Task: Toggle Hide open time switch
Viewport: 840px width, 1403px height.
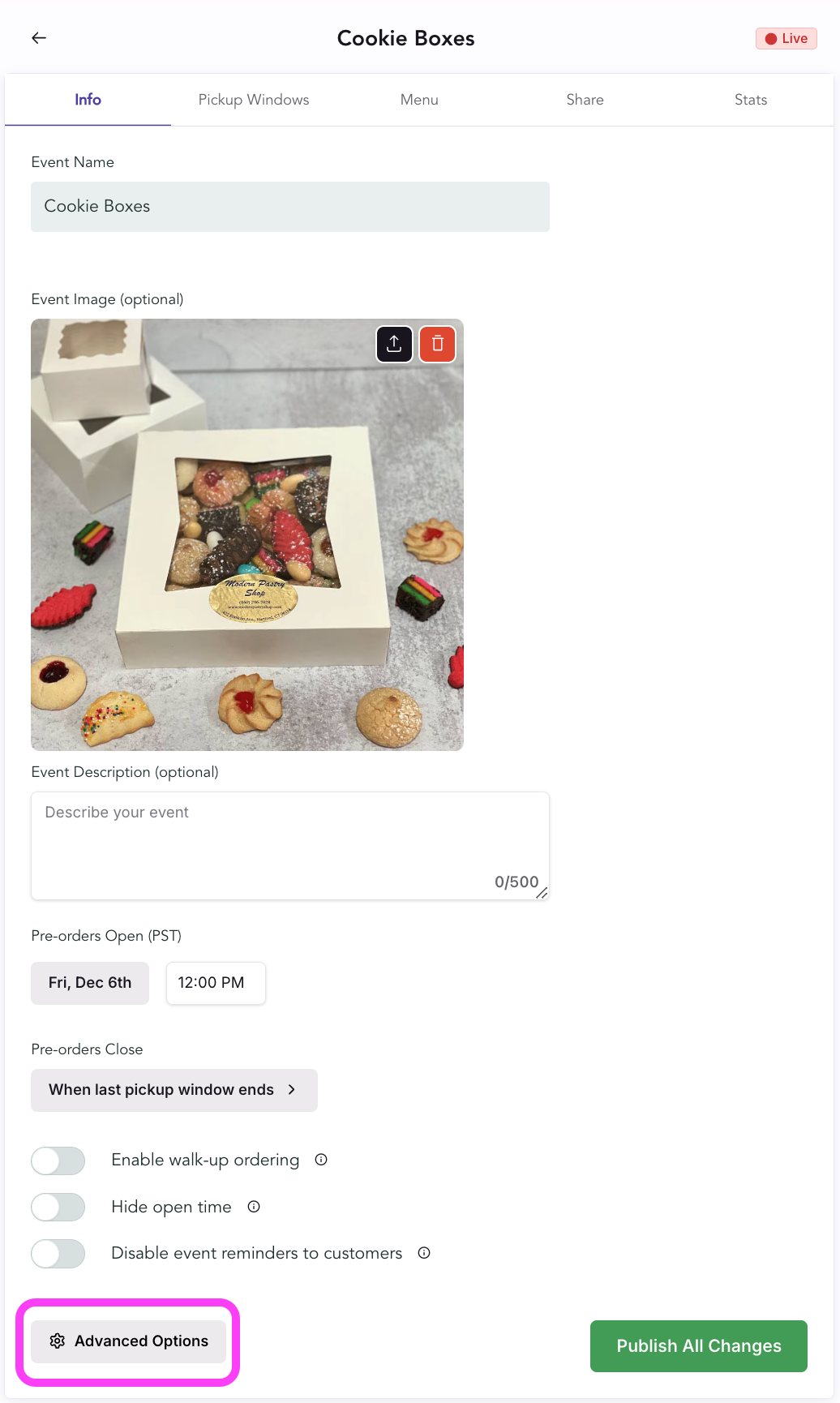Action: pos(58,1207)
